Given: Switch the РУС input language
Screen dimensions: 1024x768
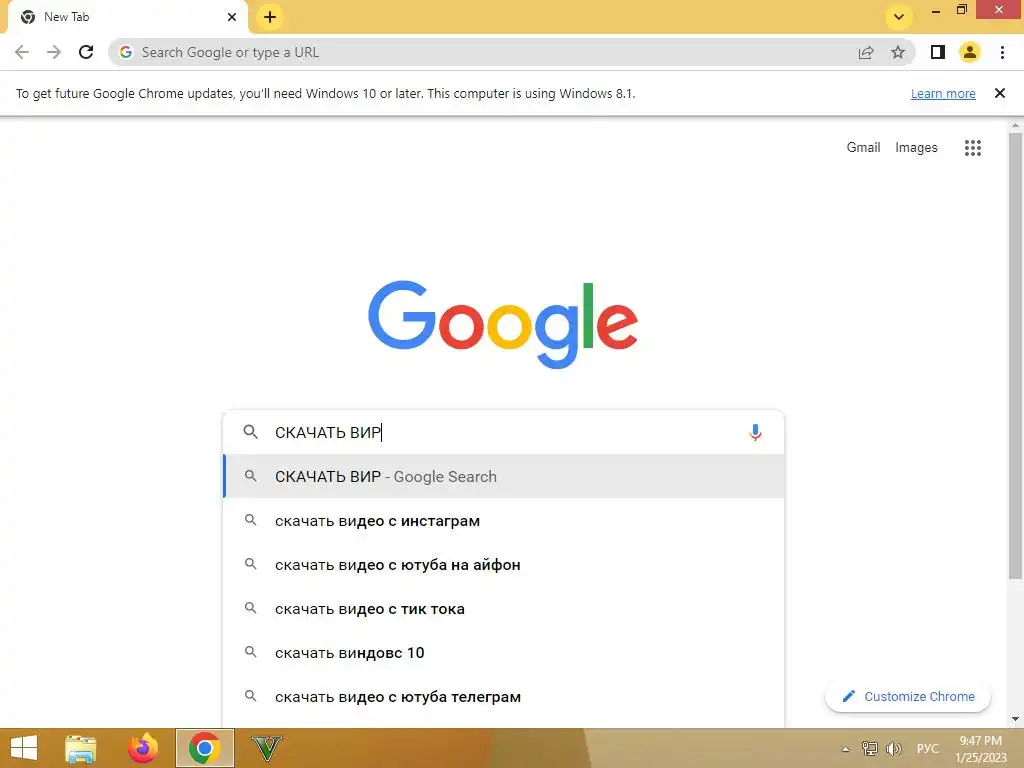Looking at the screenshot, I should coord(927,748).
